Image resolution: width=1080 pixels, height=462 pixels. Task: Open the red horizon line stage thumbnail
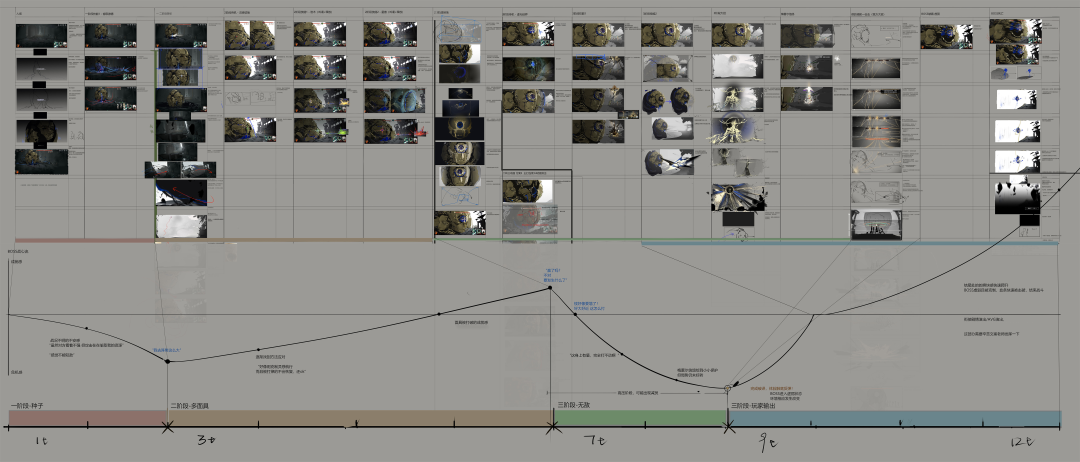(x=876, y=131)
